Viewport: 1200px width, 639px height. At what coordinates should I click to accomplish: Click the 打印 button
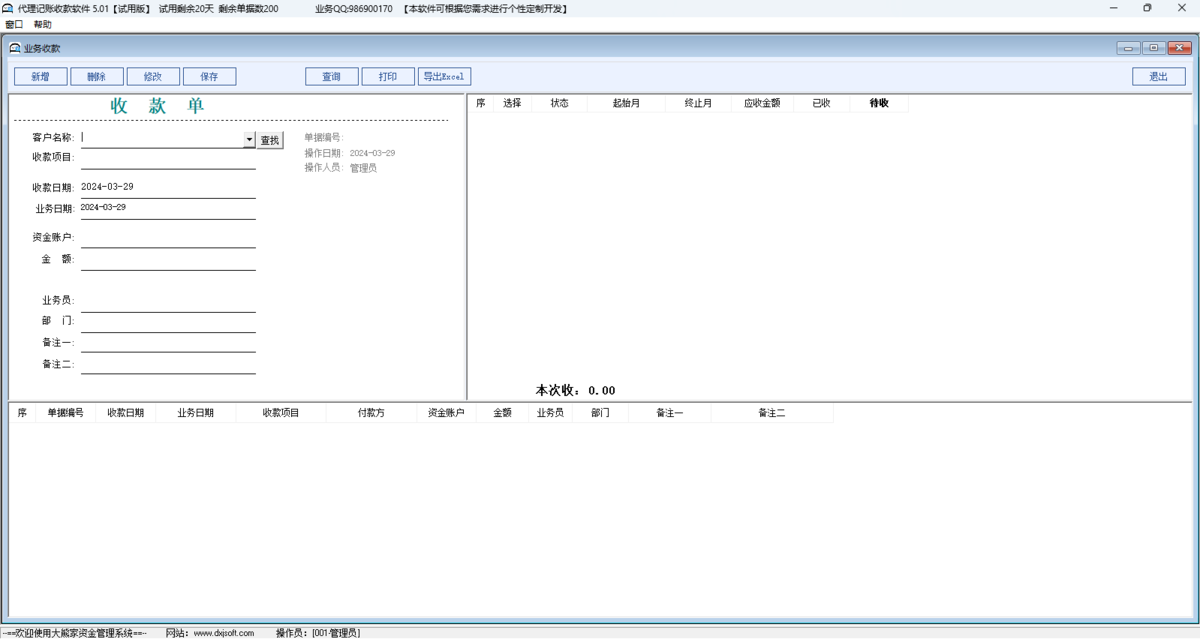388,77
